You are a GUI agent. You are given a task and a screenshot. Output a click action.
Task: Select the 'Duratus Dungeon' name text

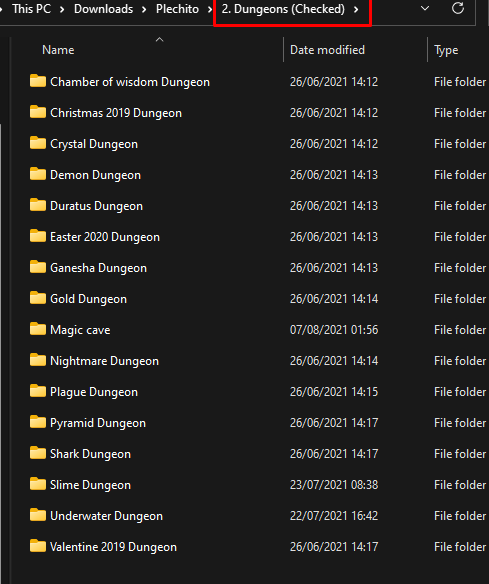pos(96,206)
